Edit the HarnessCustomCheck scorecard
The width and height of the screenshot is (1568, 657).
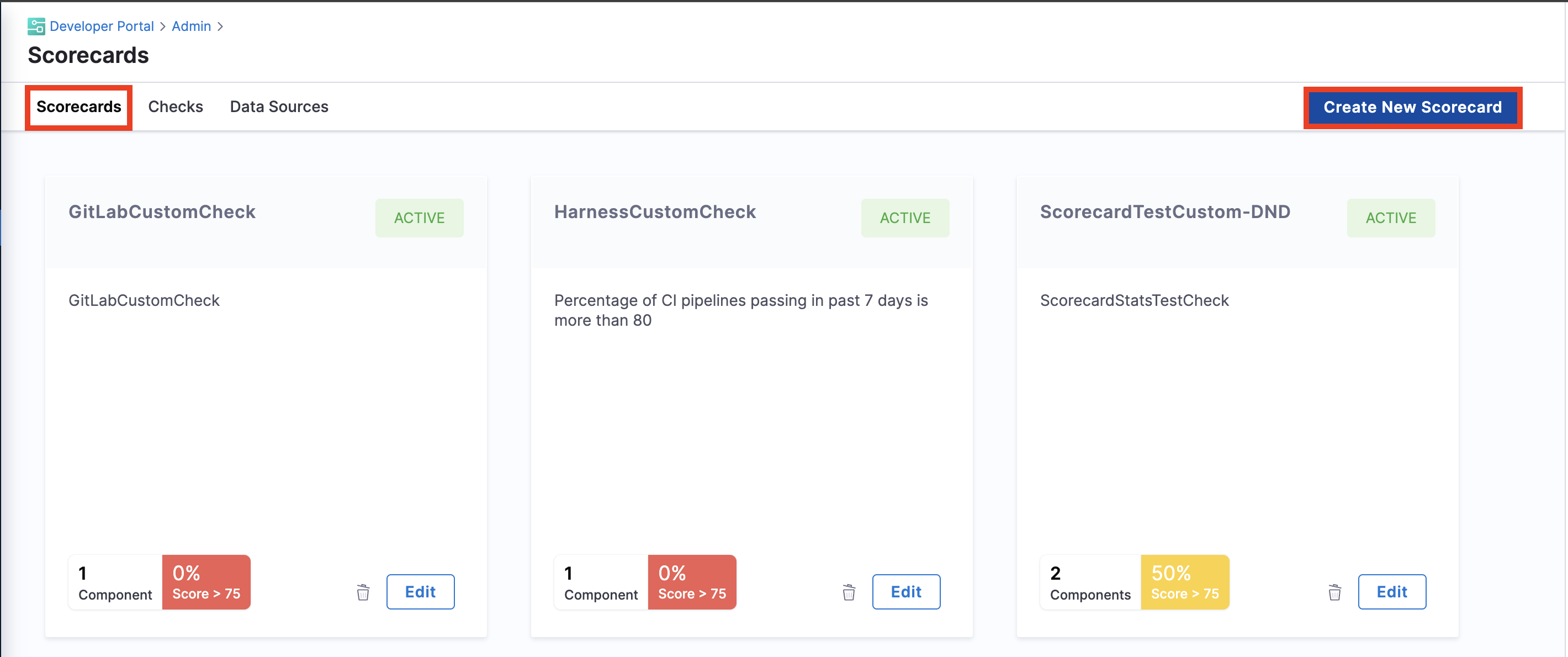tap(905, 592)
